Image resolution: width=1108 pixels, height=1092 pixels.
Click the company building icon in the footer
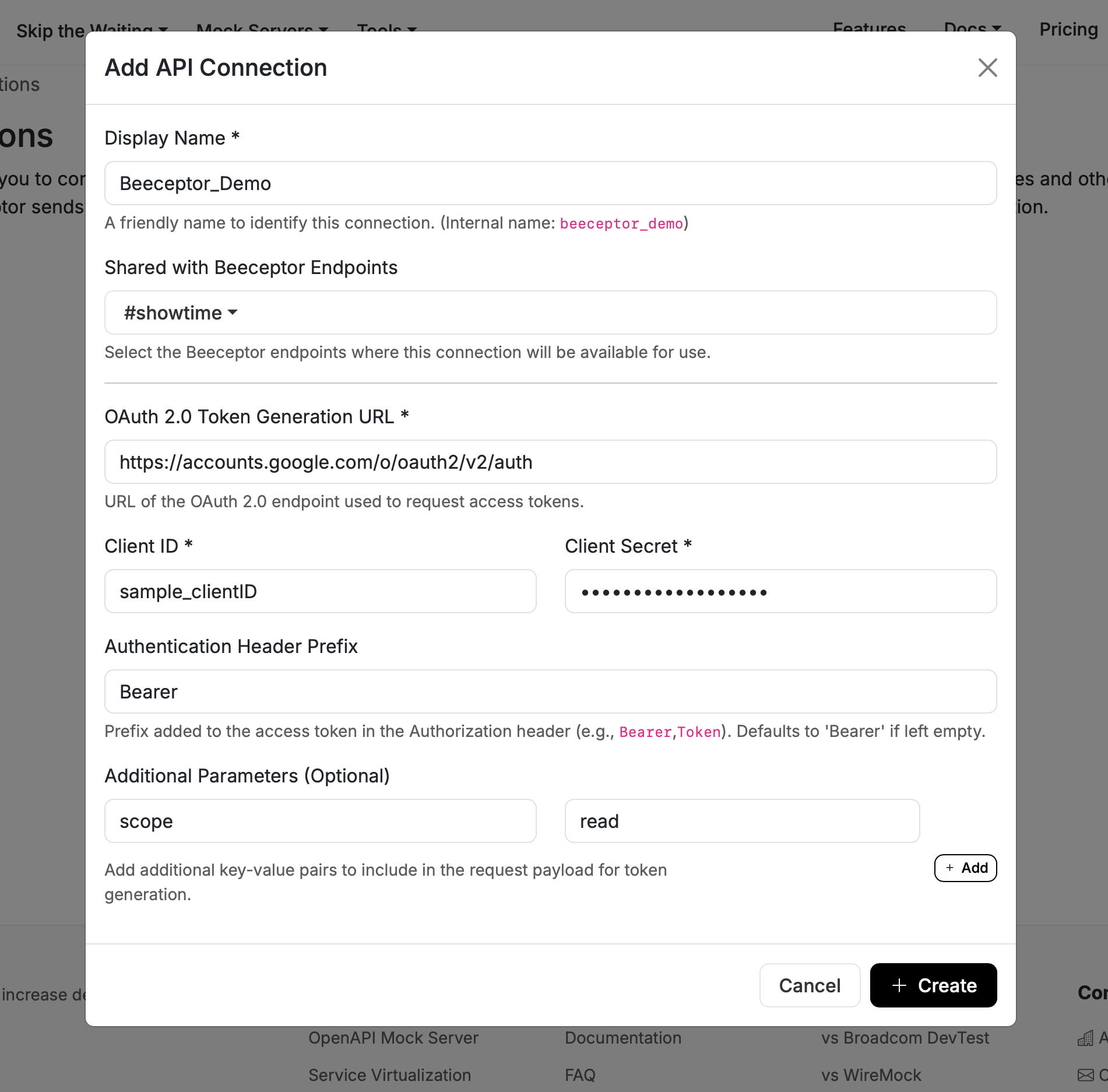pyautogui.click(x=1085, y=1038)
